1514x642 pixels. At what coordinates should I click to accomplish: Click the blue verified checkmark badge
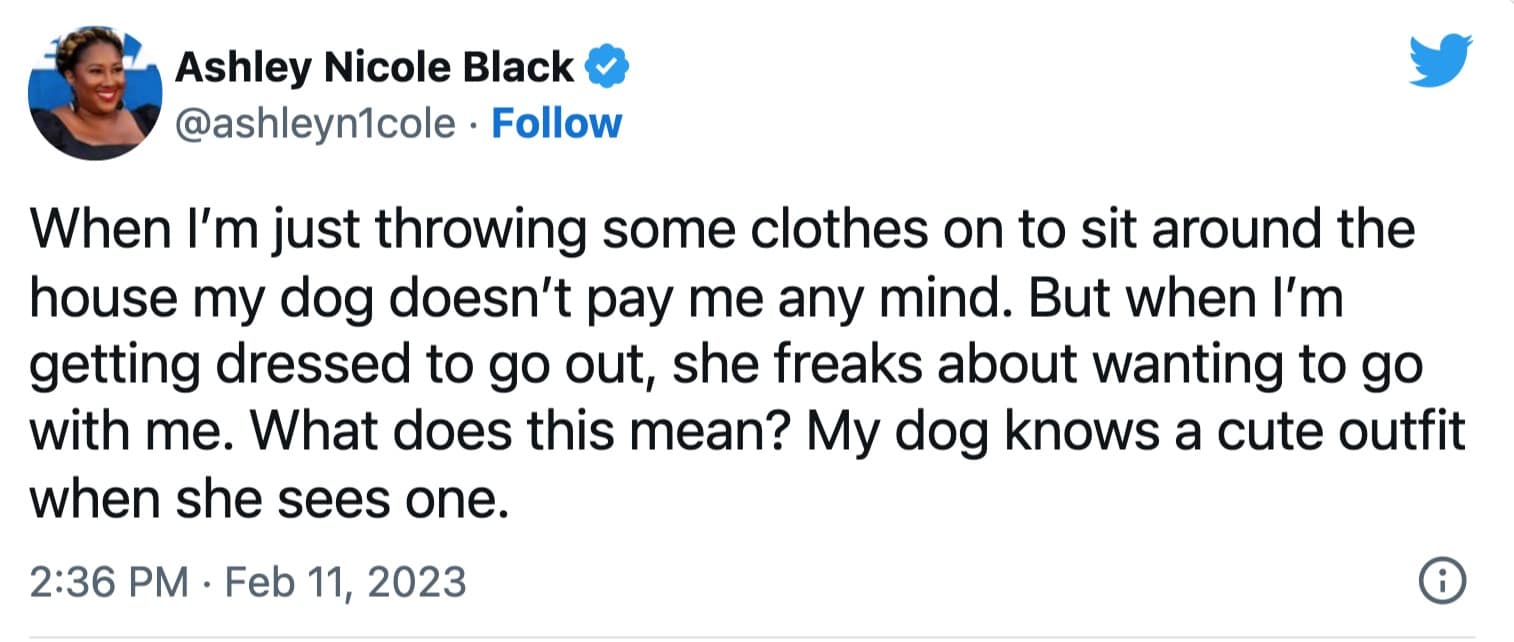(x=607, y=67)
